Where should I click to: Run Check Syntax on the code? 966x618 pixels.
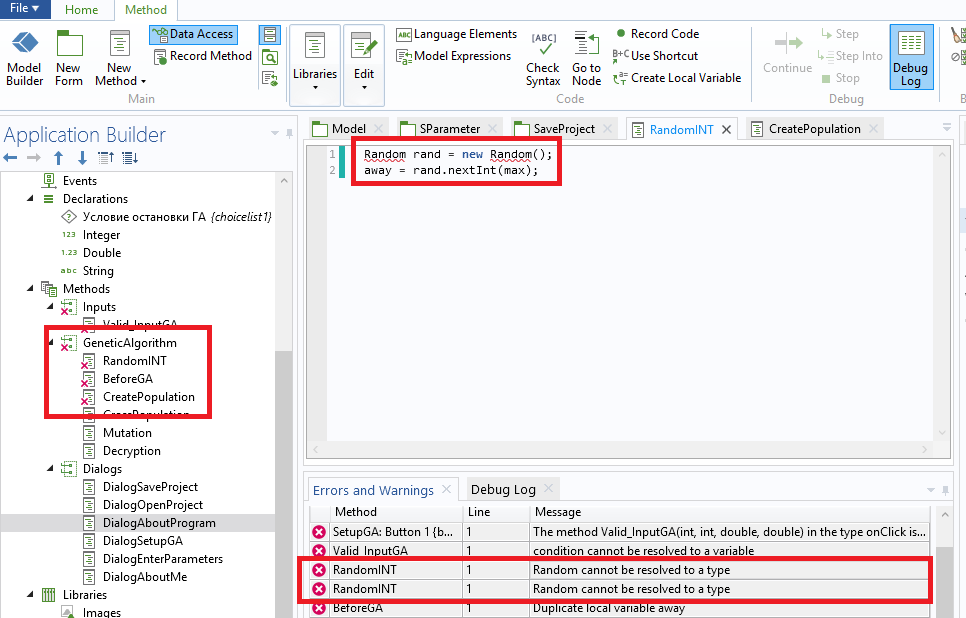coord(543,58)
